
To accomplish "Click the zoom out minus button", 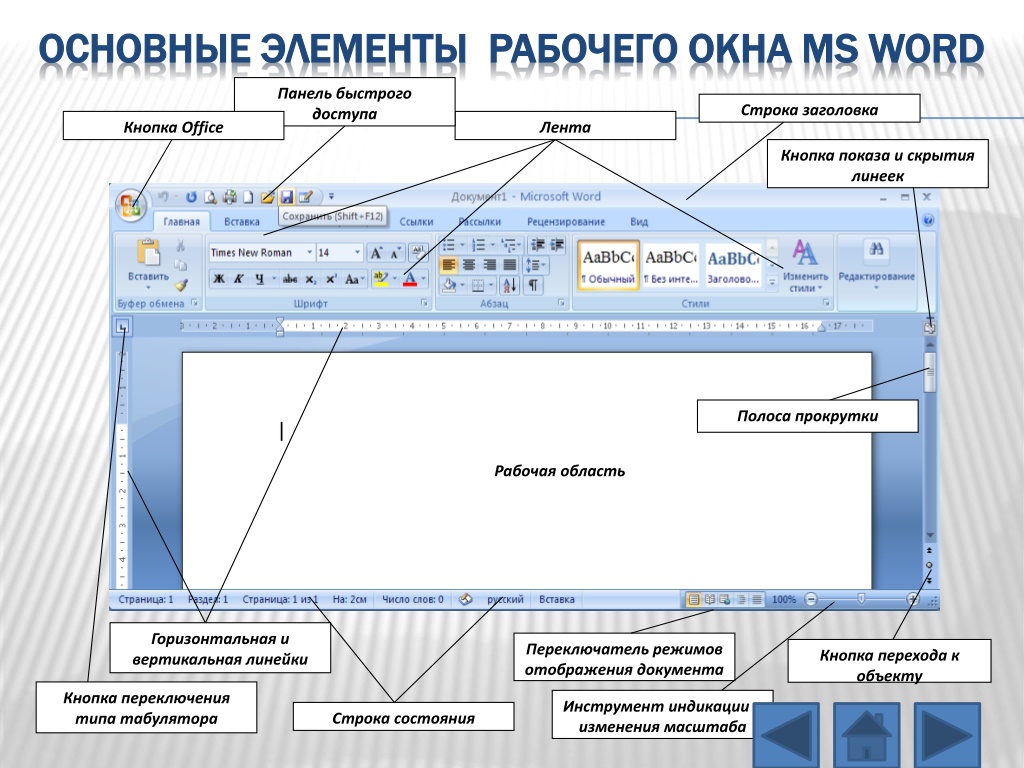I will (x=811, y=599).
